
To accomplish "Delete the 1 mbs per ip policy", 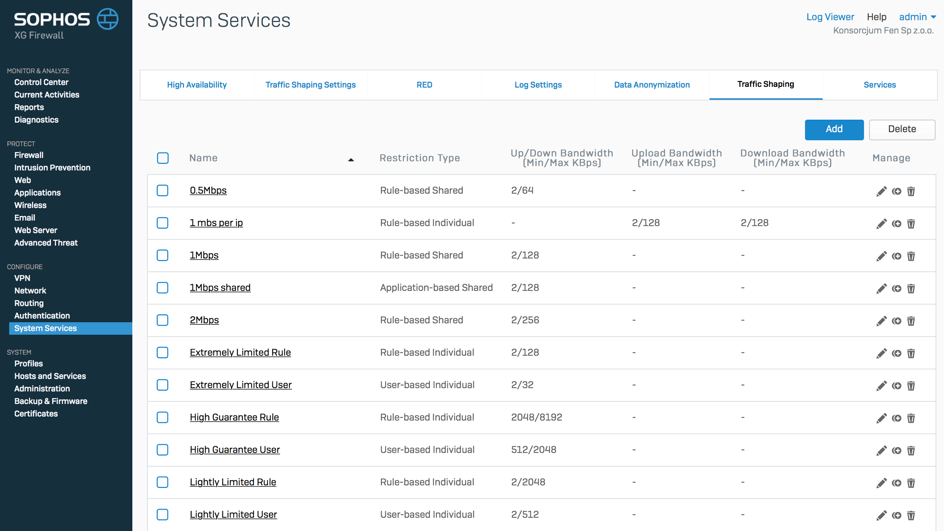I will pyautogui.click(x=911, y=224).
